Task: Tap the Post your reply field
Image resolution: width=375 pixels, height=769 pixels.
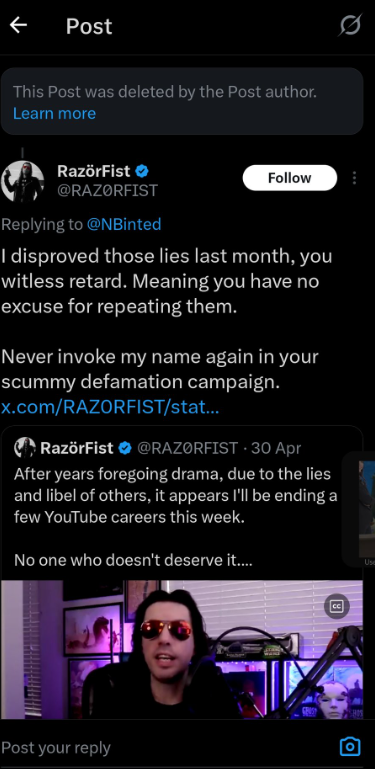Action: coord(167,747)
